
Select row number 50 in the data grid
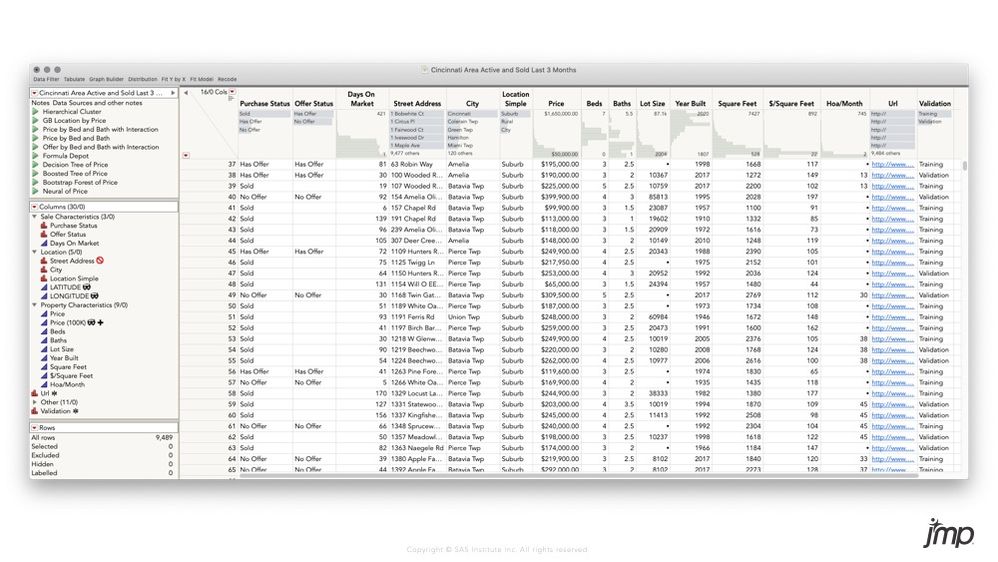click(x=232, y=306)
